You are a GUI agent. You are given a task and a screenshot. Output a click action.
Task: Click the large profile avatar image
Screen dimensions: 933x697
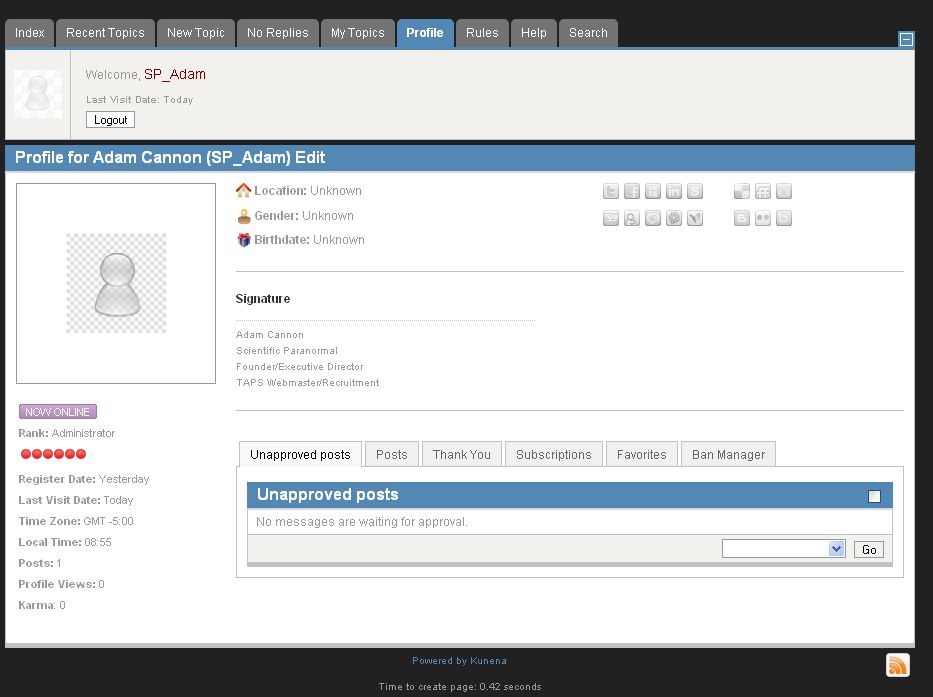[116, 283]
